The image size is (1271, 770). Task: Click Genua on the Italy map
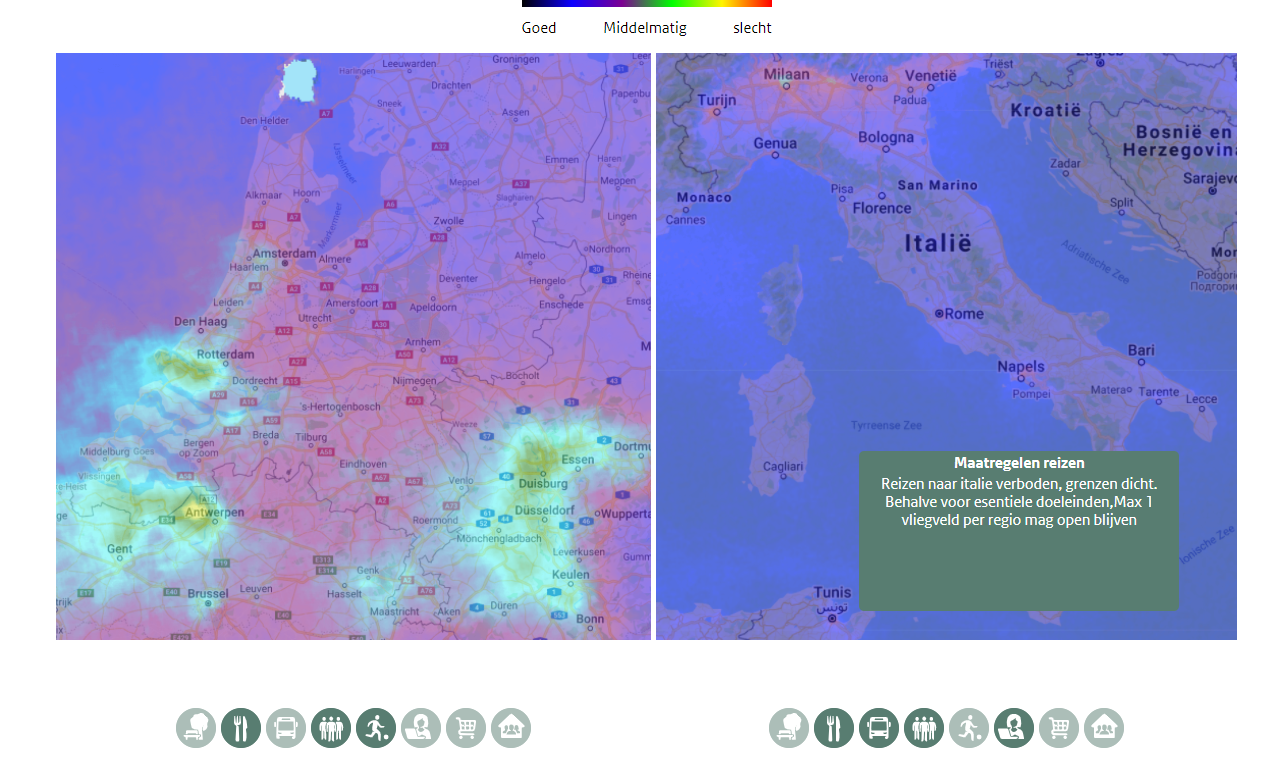(775, 143)
